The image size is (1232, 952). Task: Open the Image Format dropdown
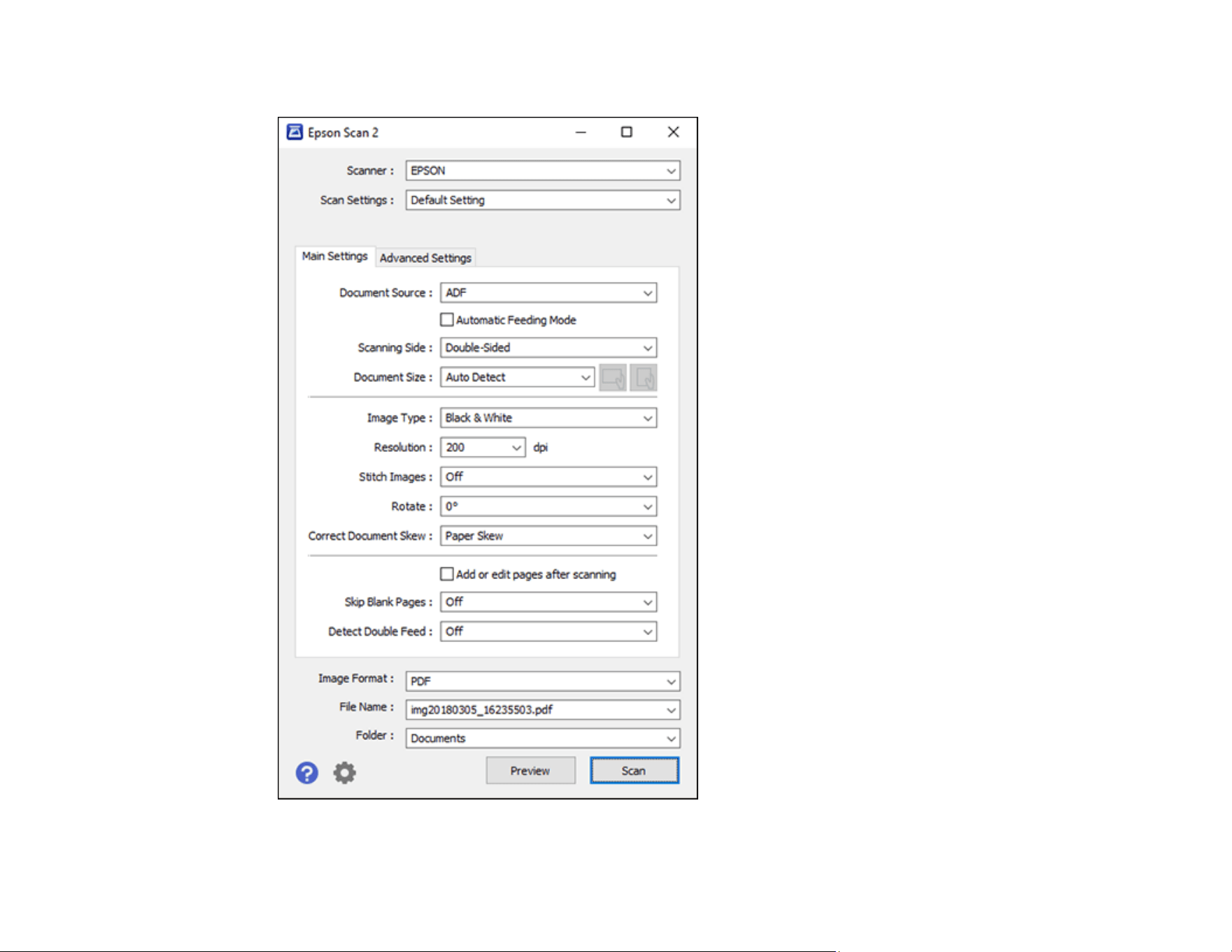pyautogui.click(x=543, y=681)
